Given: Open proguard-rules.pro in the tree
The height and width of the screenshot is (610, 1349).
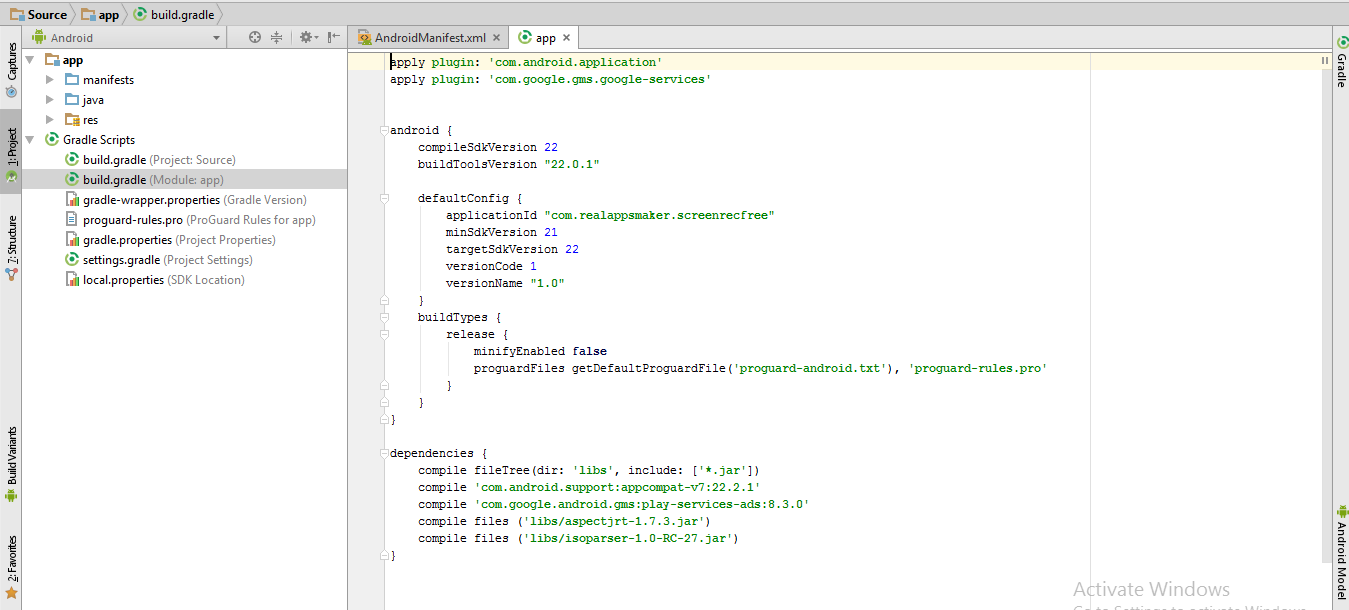Looking at the screenshot, I should tap(132, 220).
